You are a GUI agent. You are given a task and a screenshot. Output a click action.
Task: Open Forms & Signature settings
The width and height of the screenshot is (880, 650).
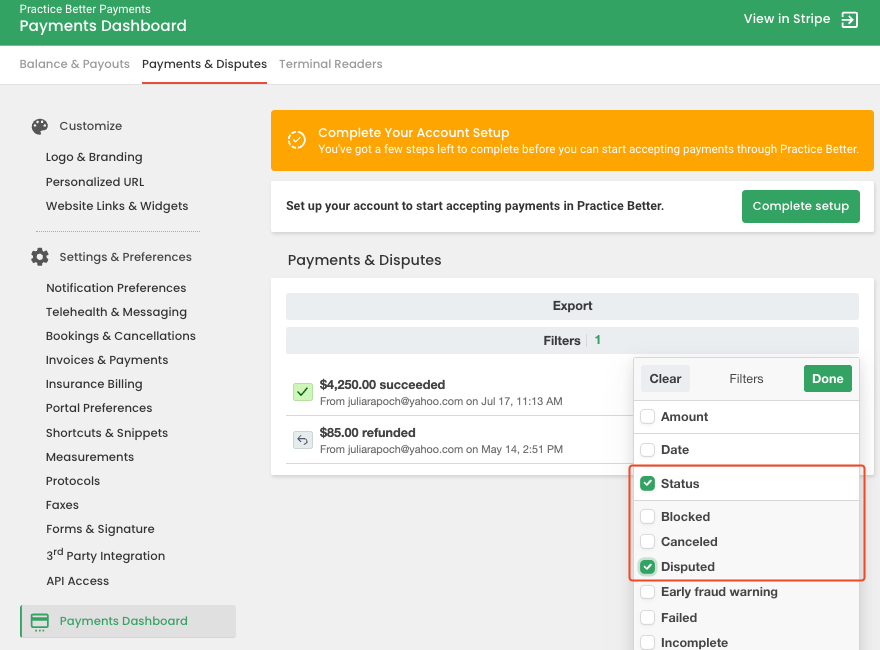(x=100, y=529)
